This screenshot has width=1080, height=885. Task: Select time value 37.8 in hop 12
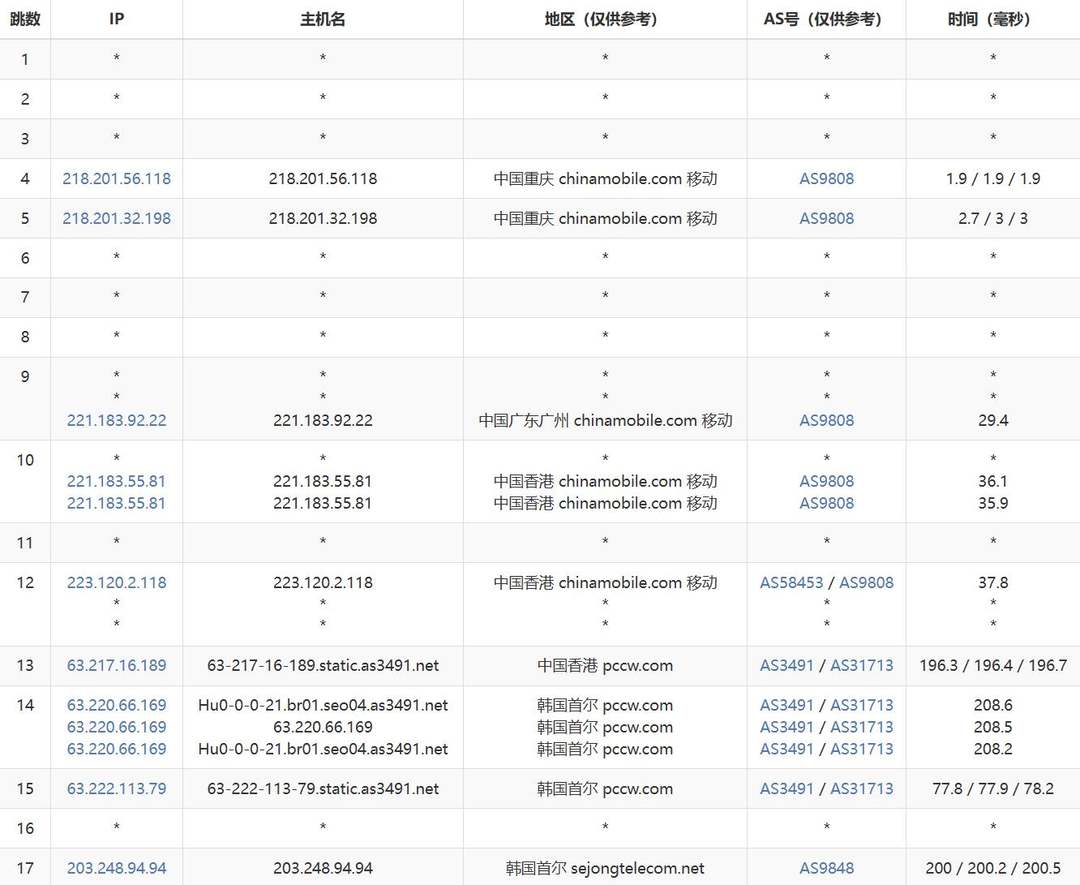[993, 582]
